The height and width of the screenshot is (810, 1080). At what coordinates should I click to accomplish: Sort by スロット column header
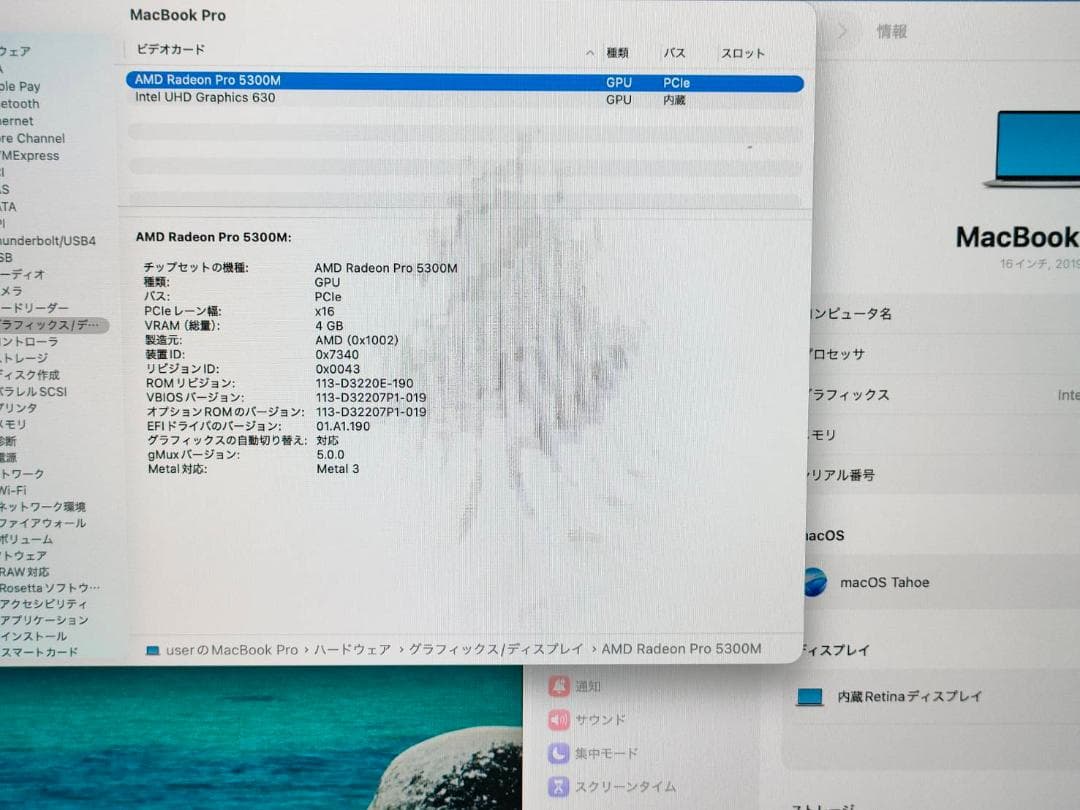click(742, 53)
